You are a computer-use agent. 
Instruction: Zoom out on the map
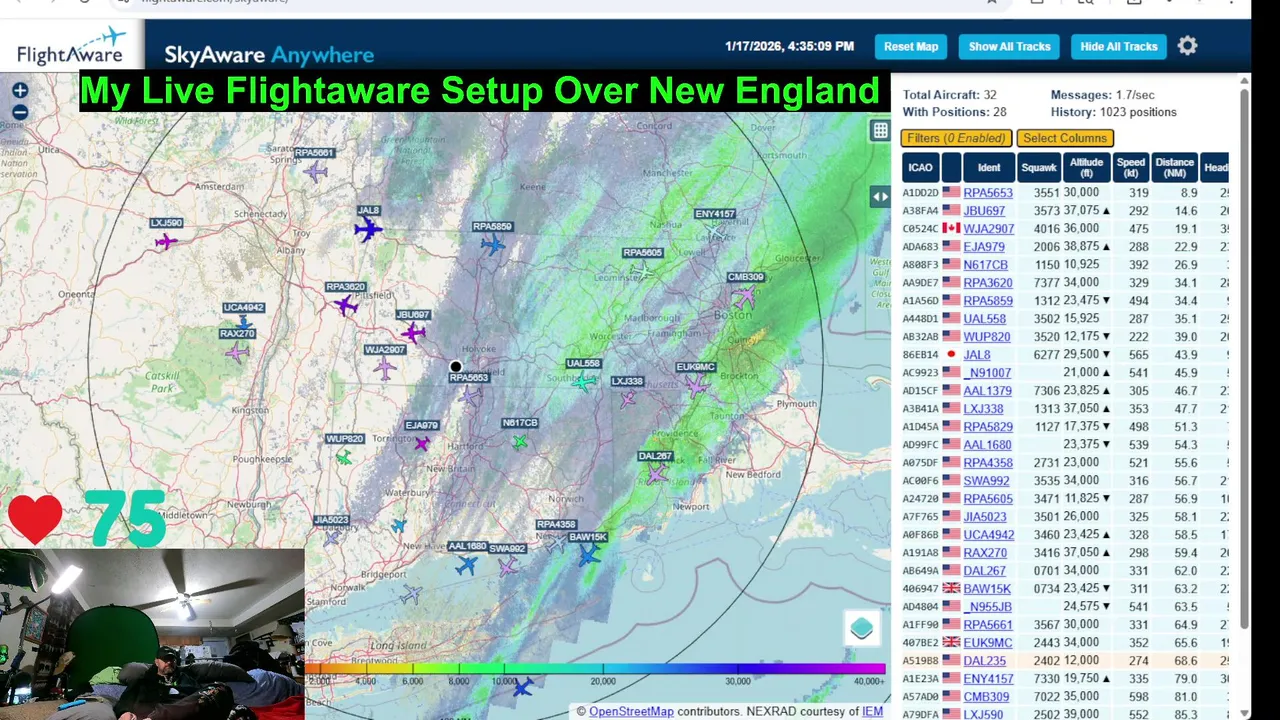pyautogui.click(x=20, y=112)
